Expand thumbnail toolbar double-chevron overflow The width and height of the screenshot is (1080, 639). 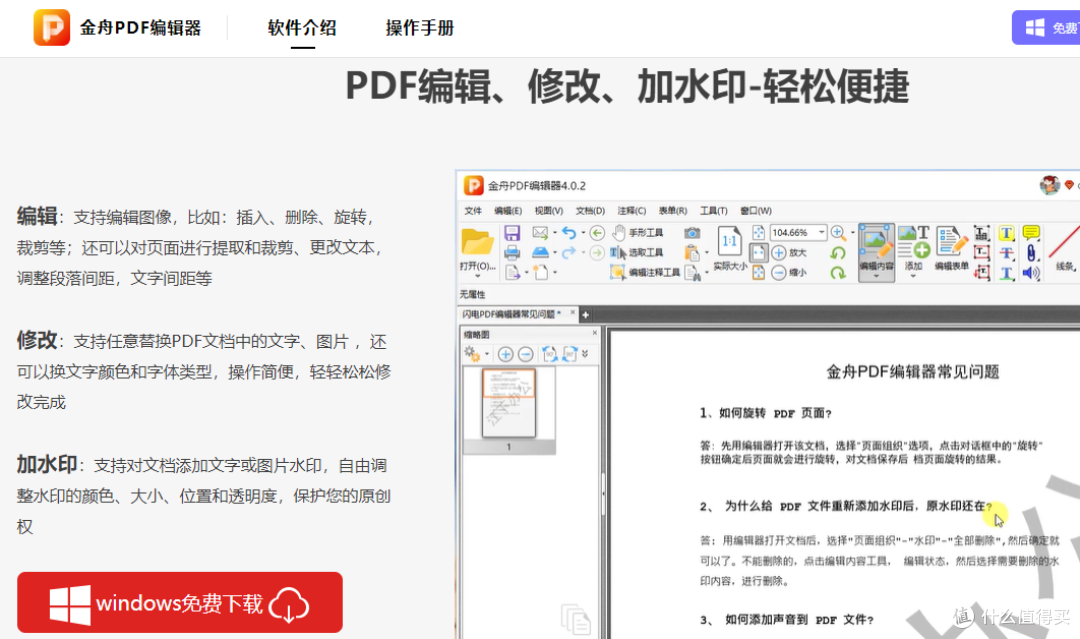(x=585, y=354)
